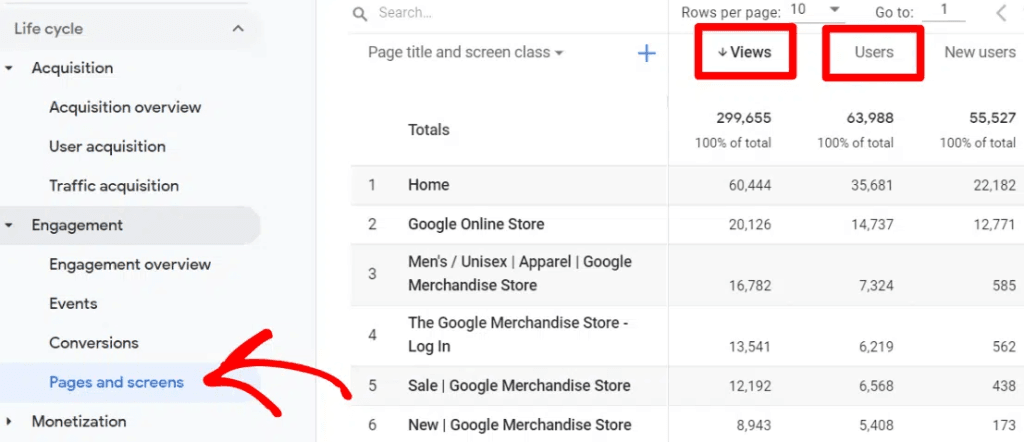
Task: Select User acquisition report
Action: click(x=107, y=146)
